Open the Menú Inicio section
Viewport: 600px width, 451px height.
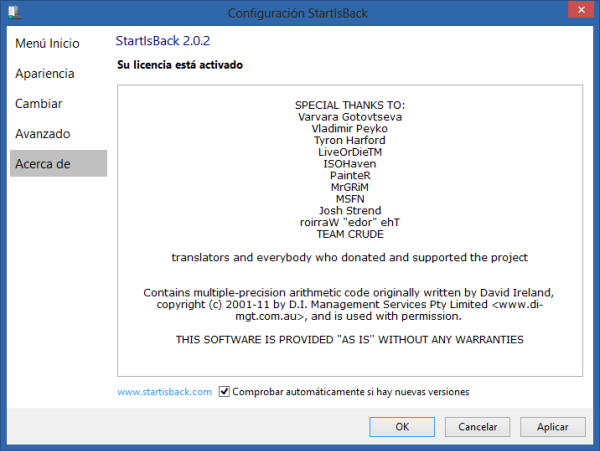[47, 43]
